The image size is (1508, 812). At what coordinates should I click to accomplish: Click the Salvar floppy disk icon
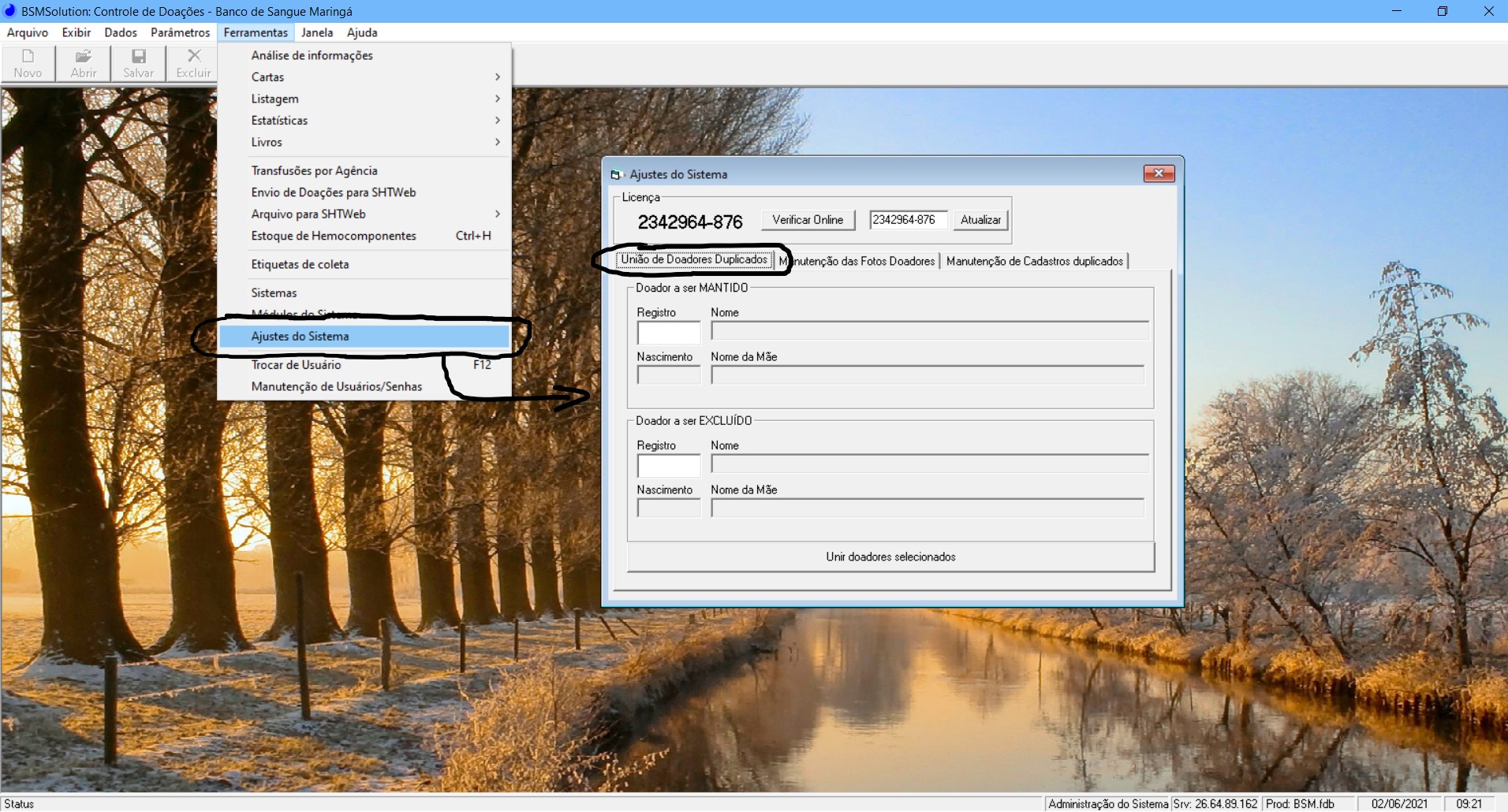pos(138,57)
